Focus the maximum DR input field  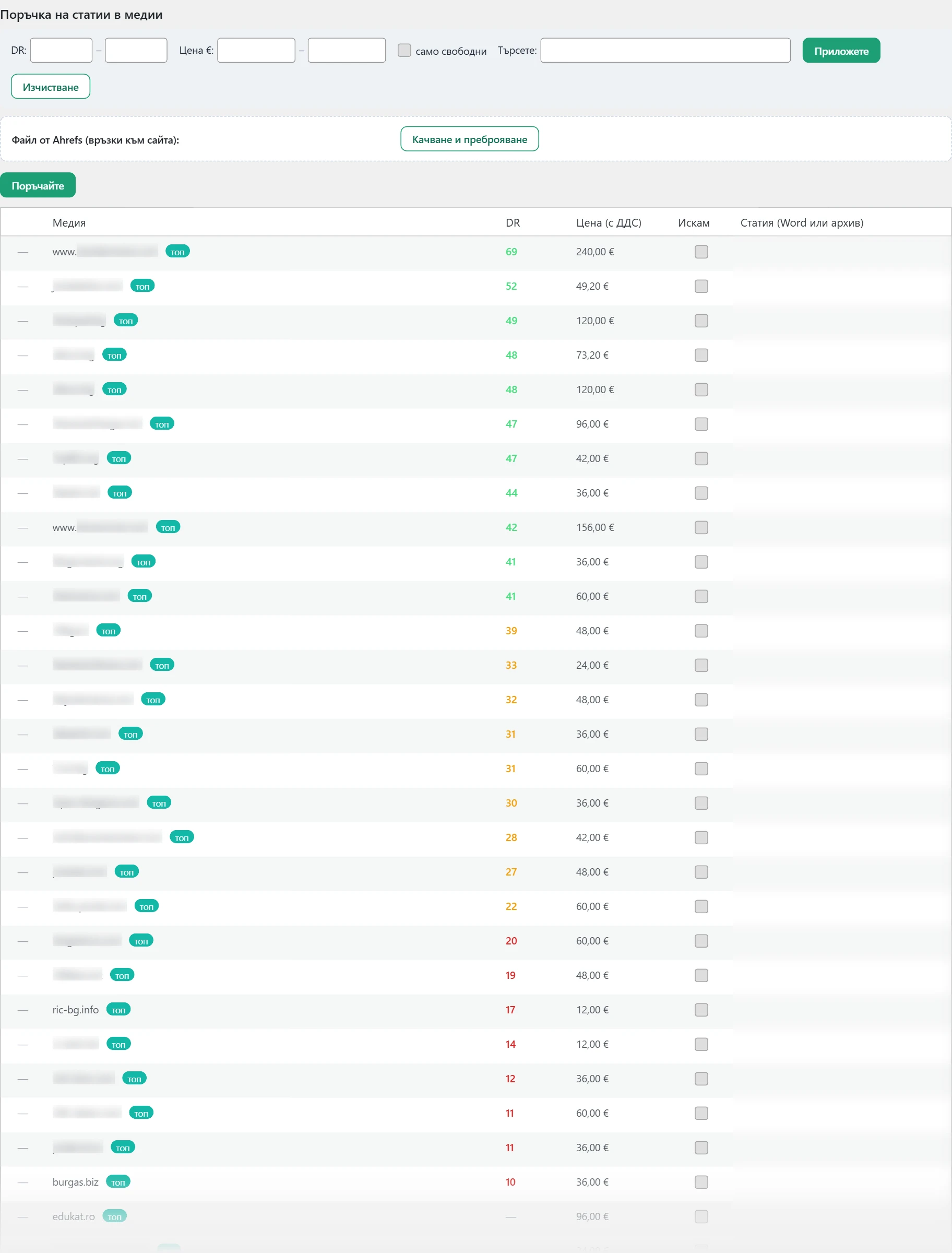point(136,51)
